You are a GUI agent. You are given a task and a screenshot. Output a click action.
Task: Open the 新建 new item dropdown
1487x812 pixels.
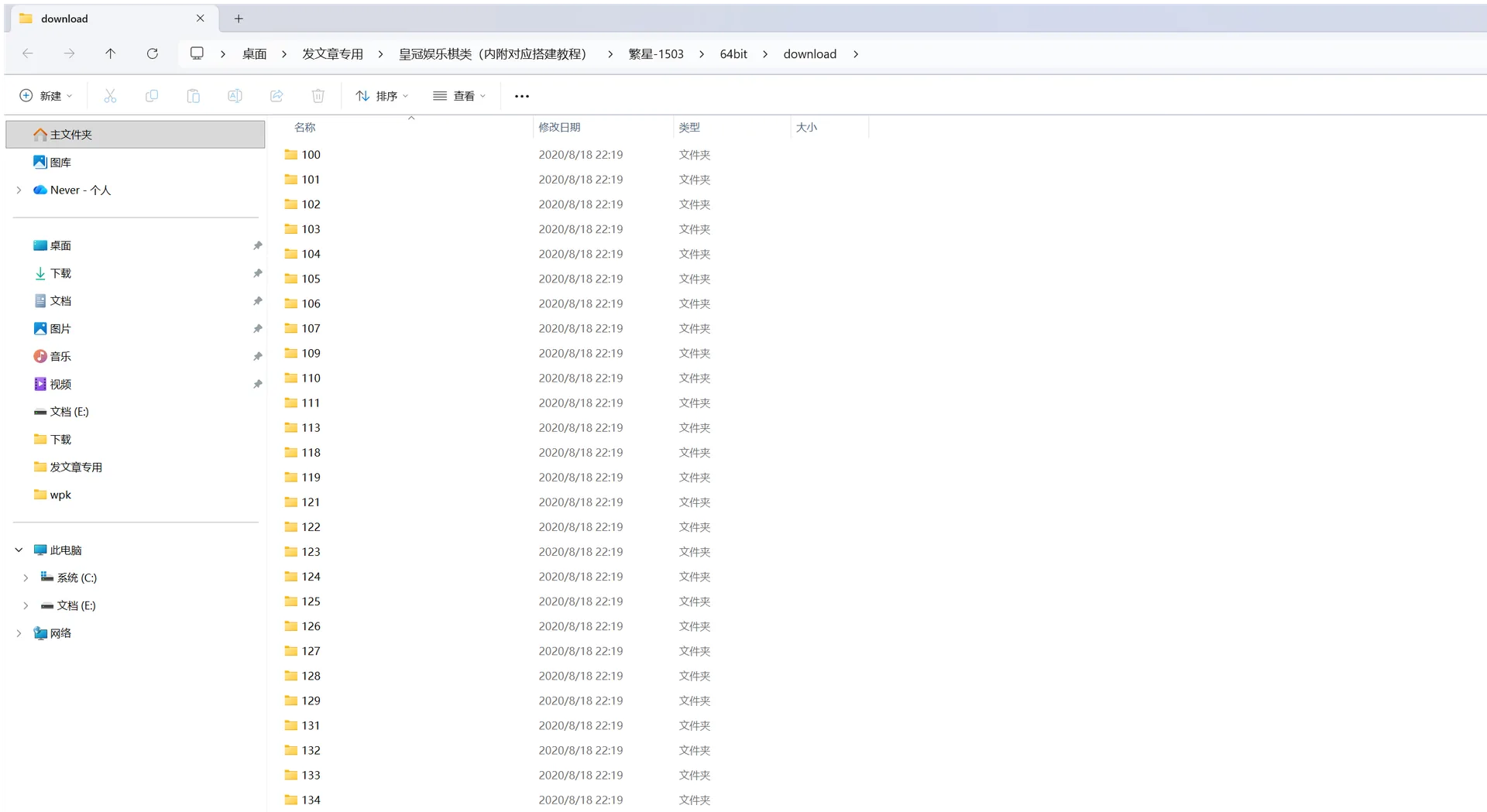click(46, 96)
